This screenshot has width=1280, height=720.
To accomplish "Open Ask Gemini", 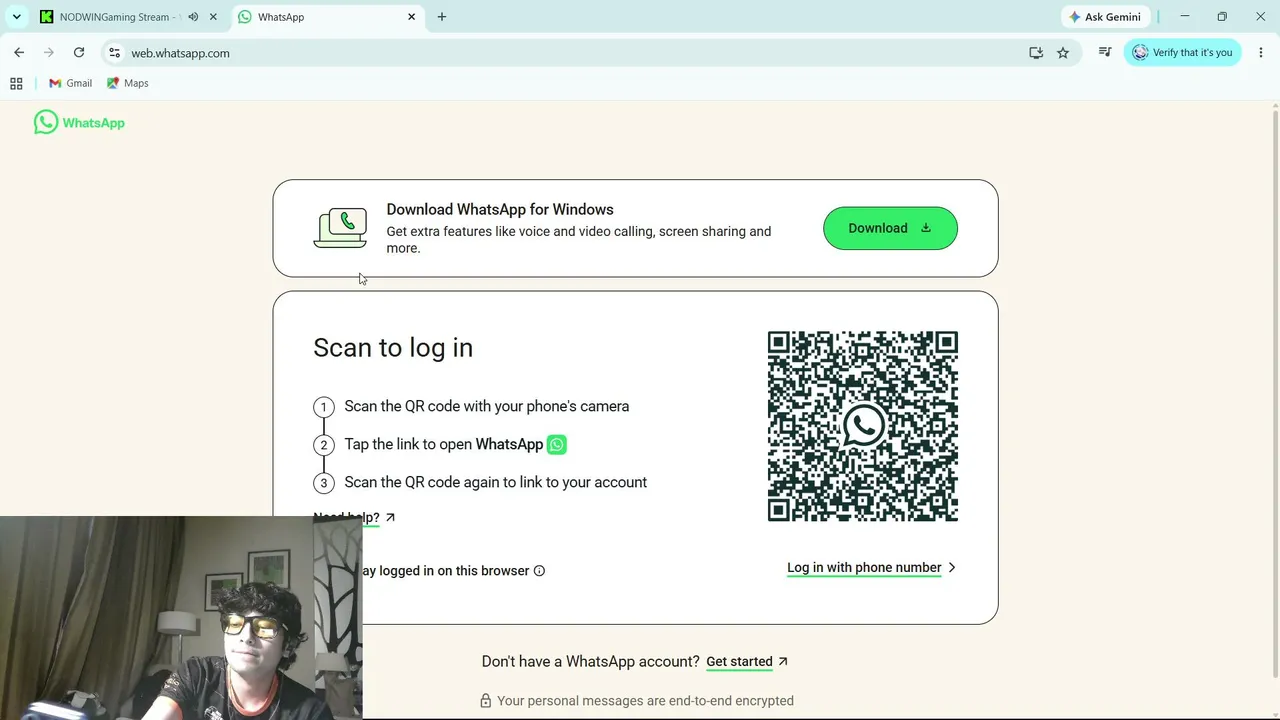I will click(x=1105, y=17).
